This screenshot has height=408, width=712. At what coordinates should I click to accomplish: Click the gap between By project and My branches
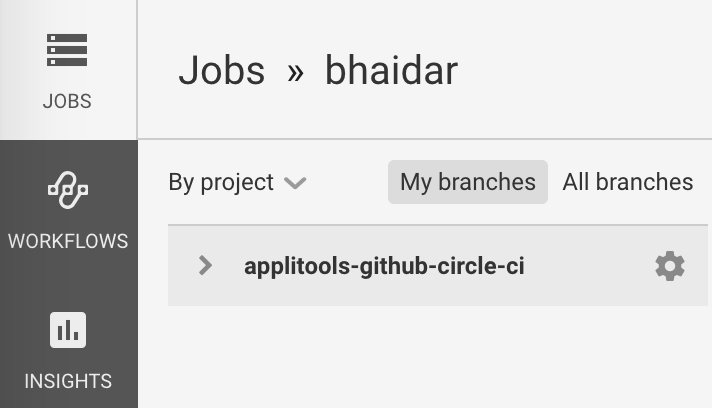coord(347,182)
